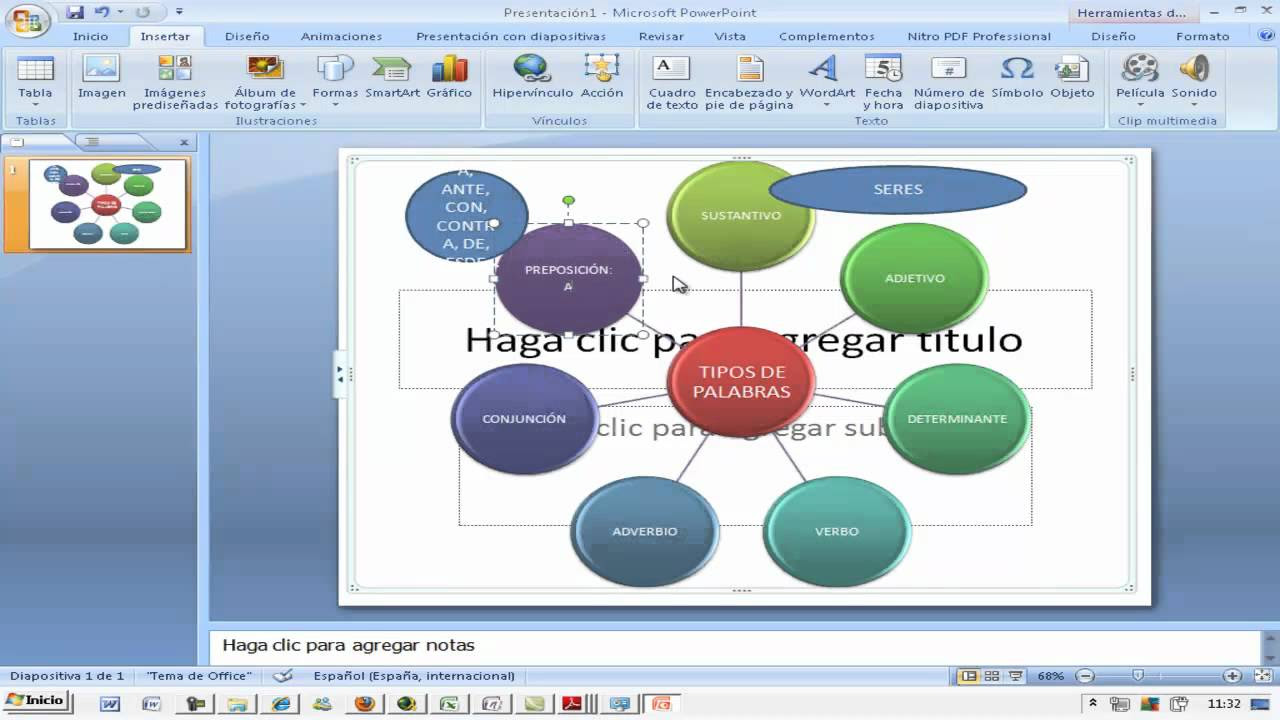Screen dimensions: 1280x720
Task: Insert an Objeto
Action: tap(1072, 78)
